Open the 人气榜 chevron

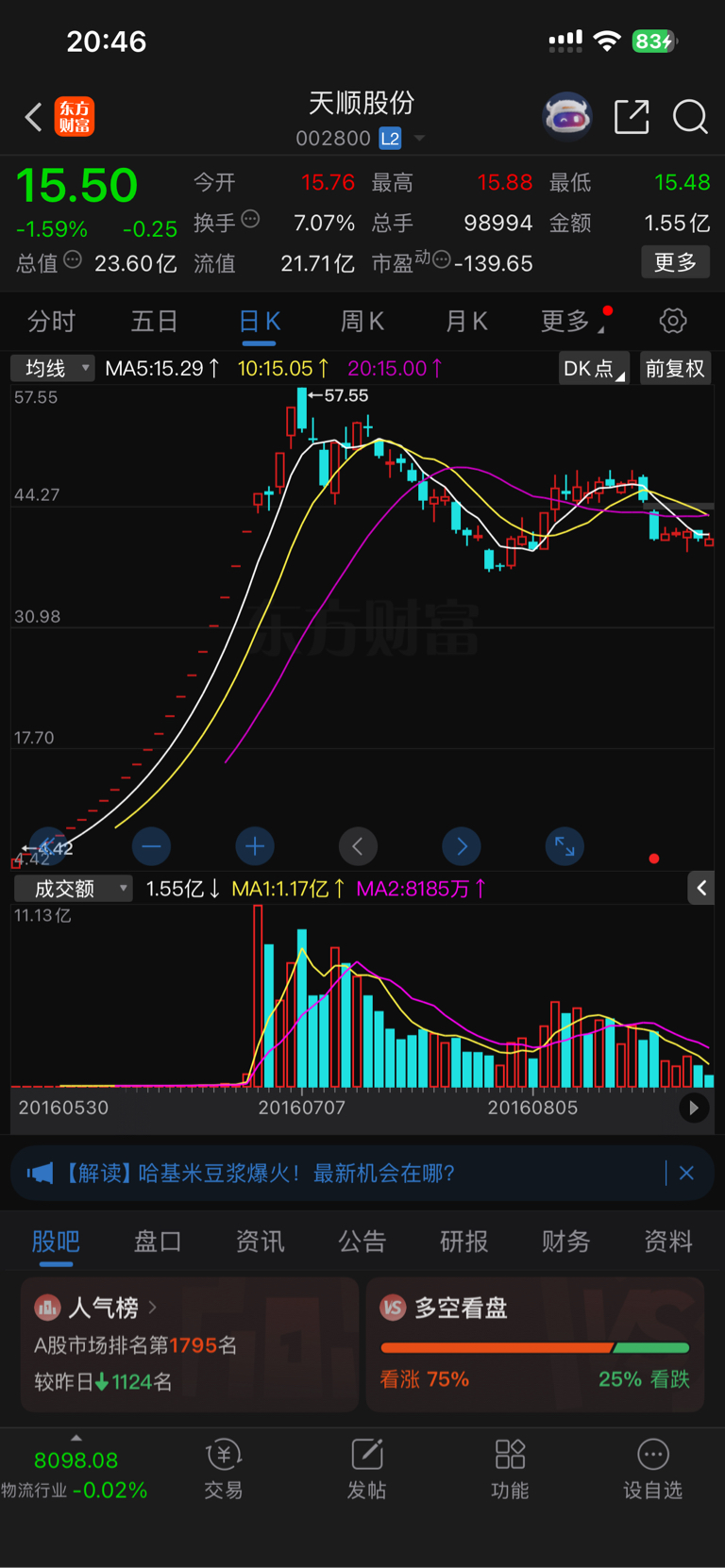point(153,1308)
